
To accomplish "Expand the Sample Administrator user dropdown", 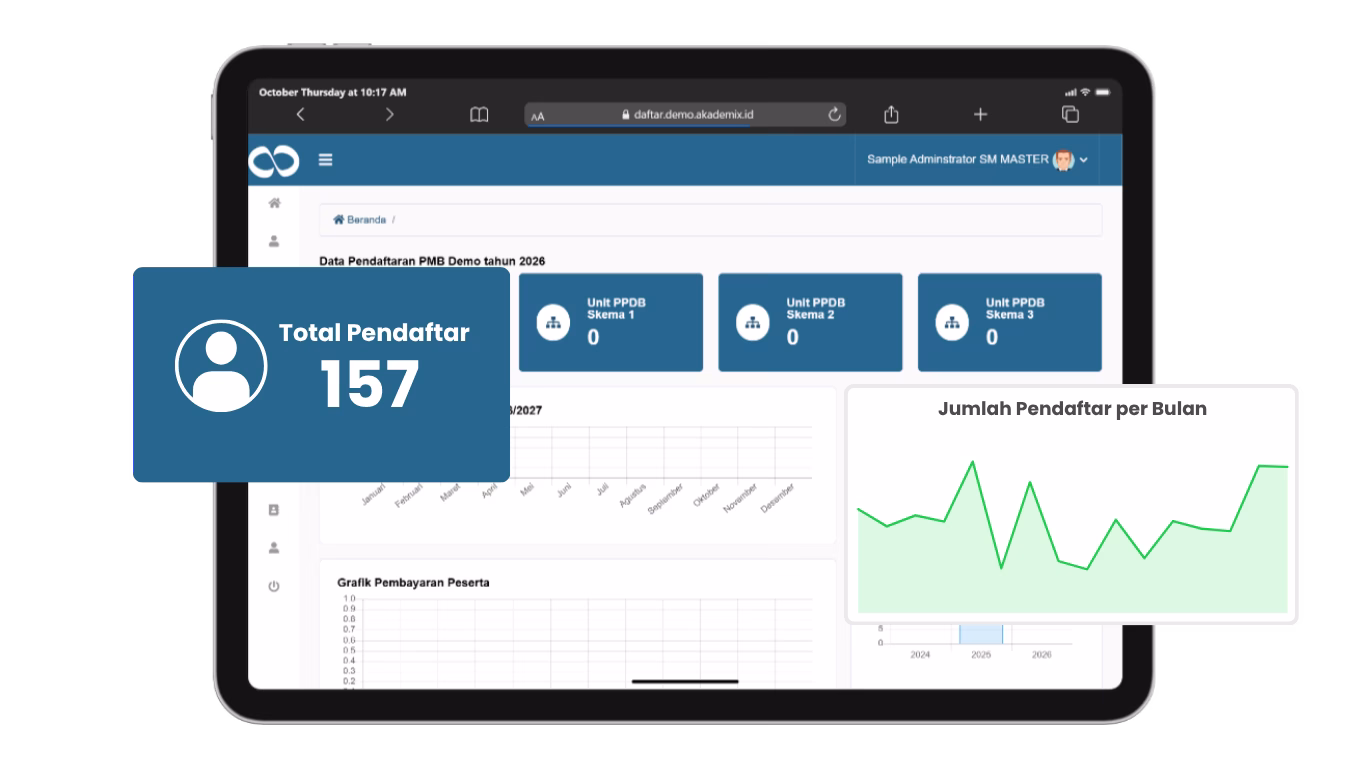I will tap(976, 160).
